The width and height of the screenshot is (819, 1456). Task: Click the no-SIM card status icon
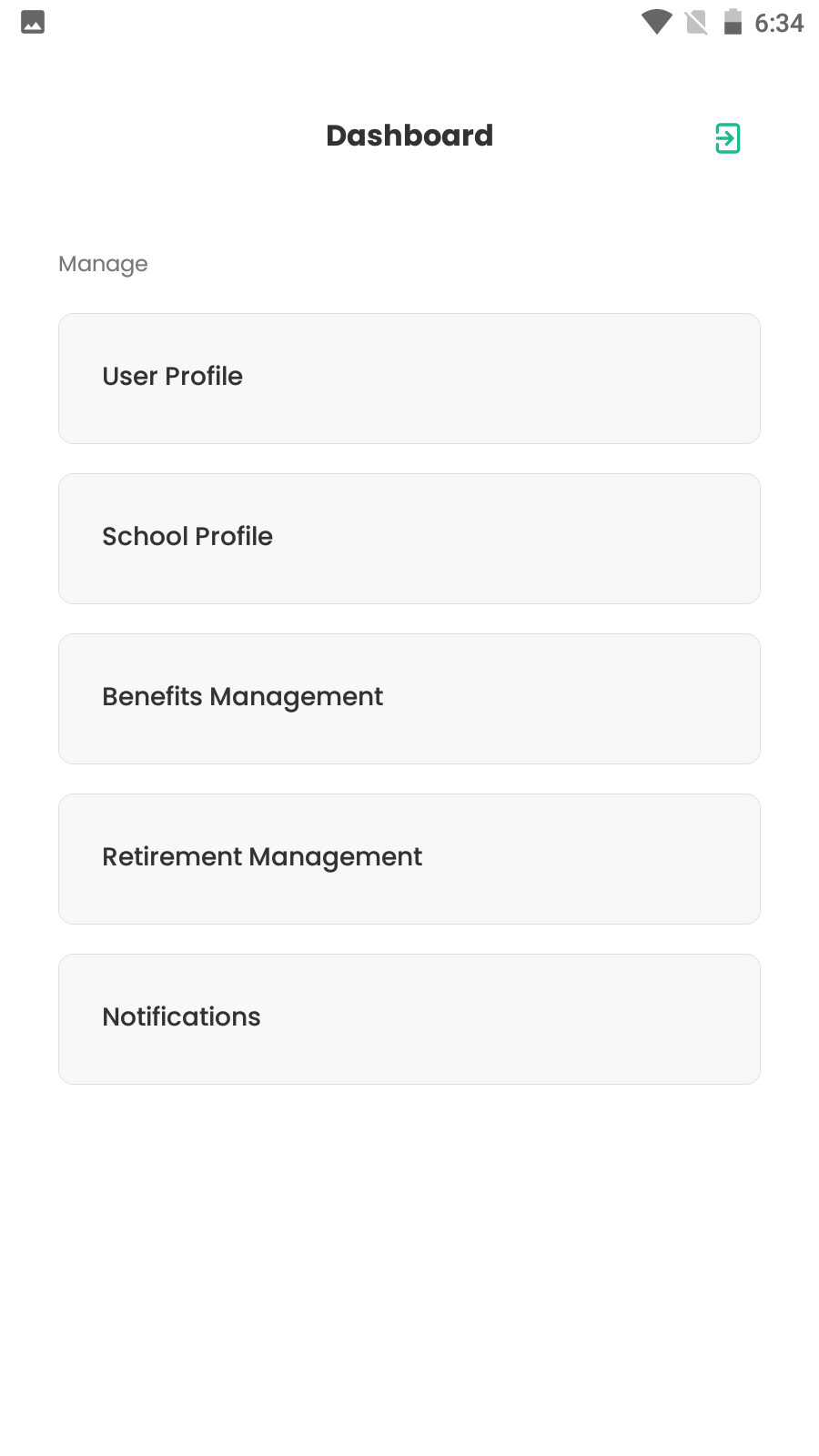(x=696, y=22)
